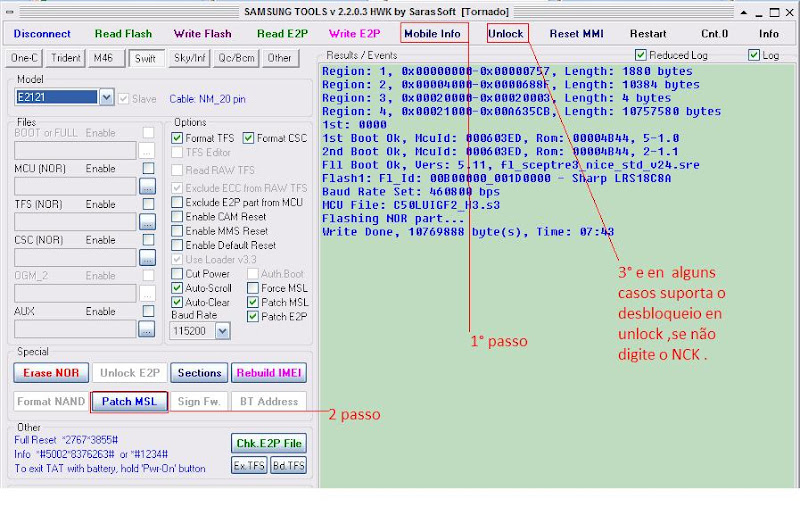Switch to the Trident tab
Screen dimensions: 800x507
click(65, 58)
